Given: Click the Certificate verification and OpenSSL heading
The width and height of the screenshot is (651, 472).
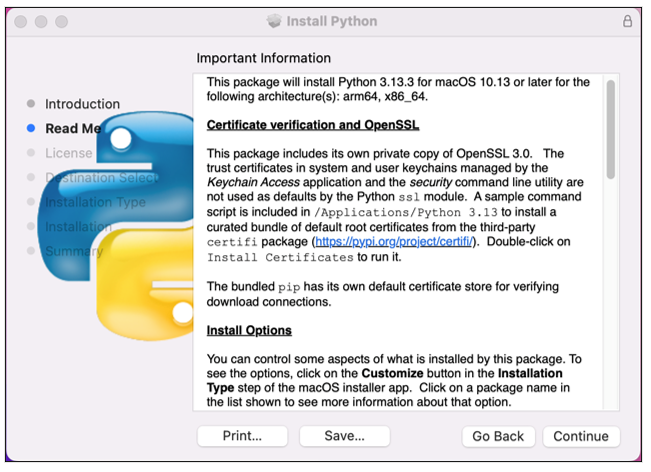Looking at the screenshot, I should 313,125.
